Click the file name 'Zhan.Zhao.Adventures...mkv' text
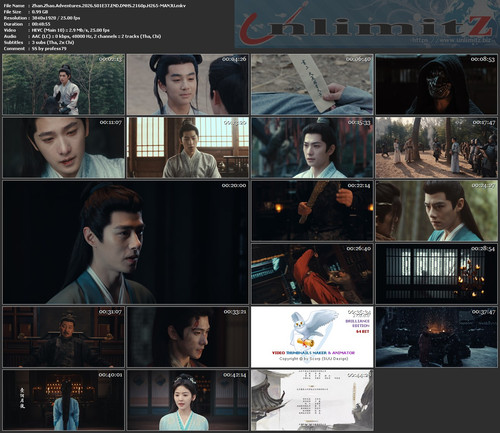 [x=109, y=6]
